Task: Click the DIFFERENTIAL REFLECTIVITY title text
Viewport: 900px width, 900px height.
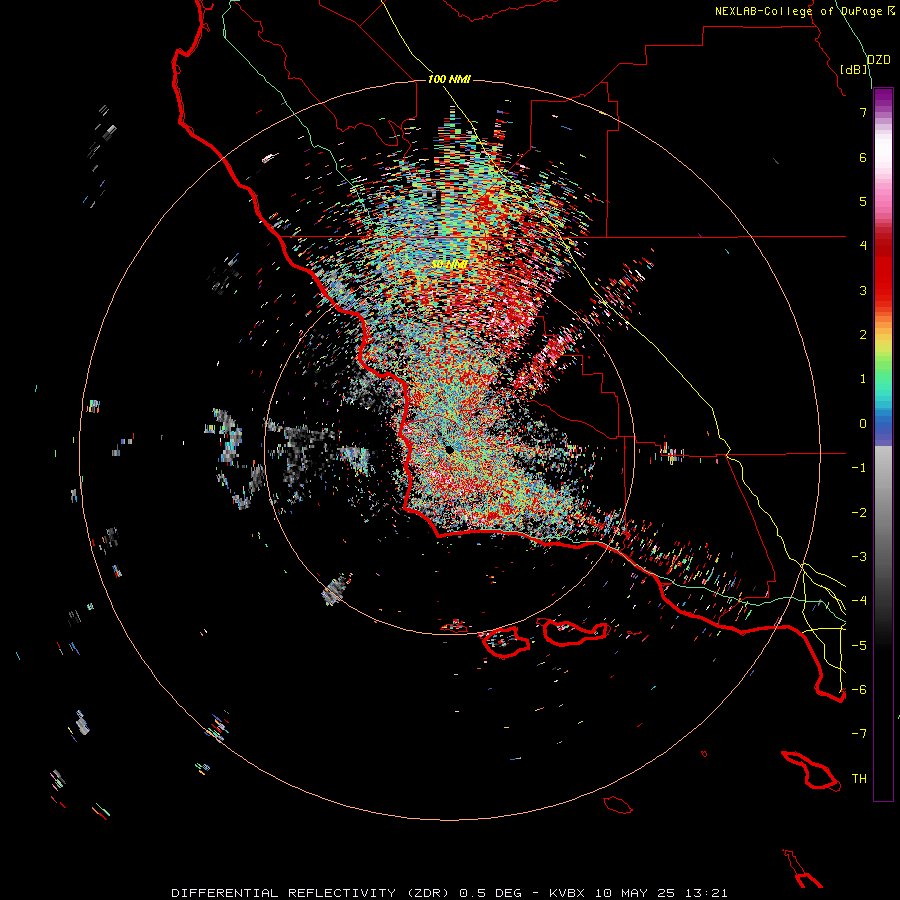Action: coord(283,893)
